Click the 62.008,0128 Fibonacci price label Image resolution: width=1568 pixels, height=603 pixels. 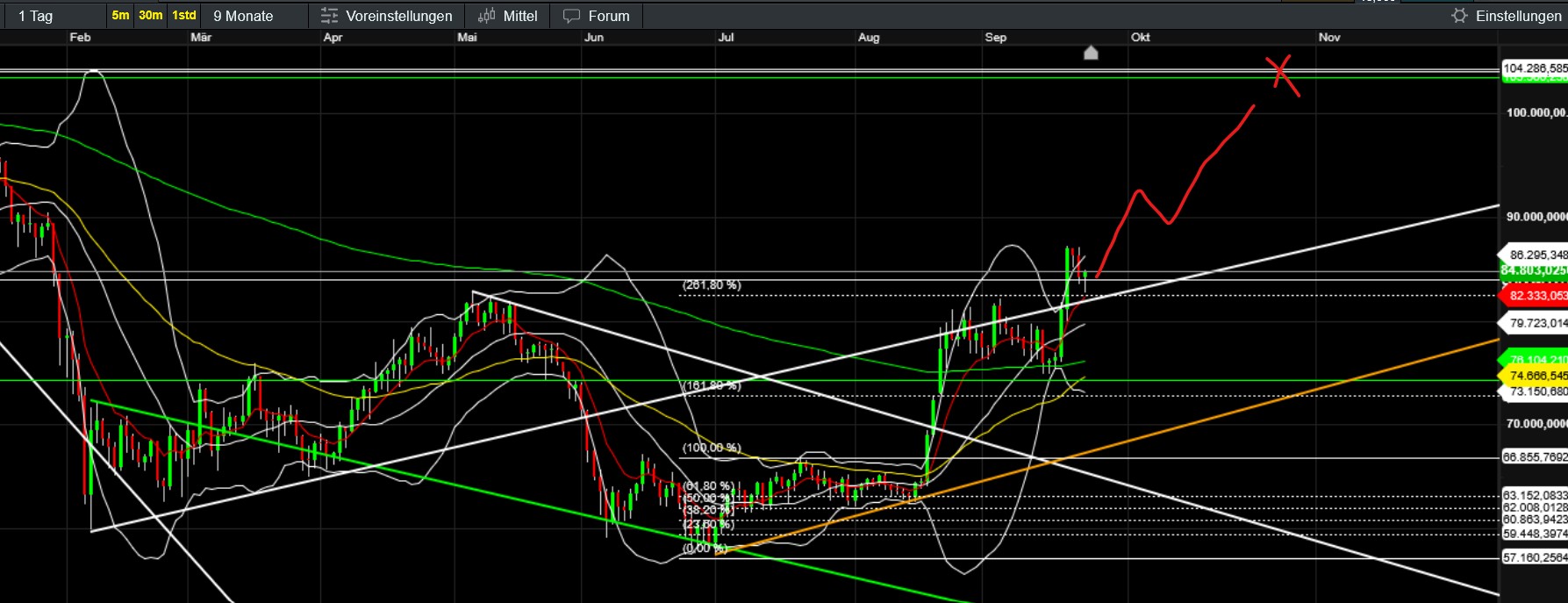point(1535,507)
